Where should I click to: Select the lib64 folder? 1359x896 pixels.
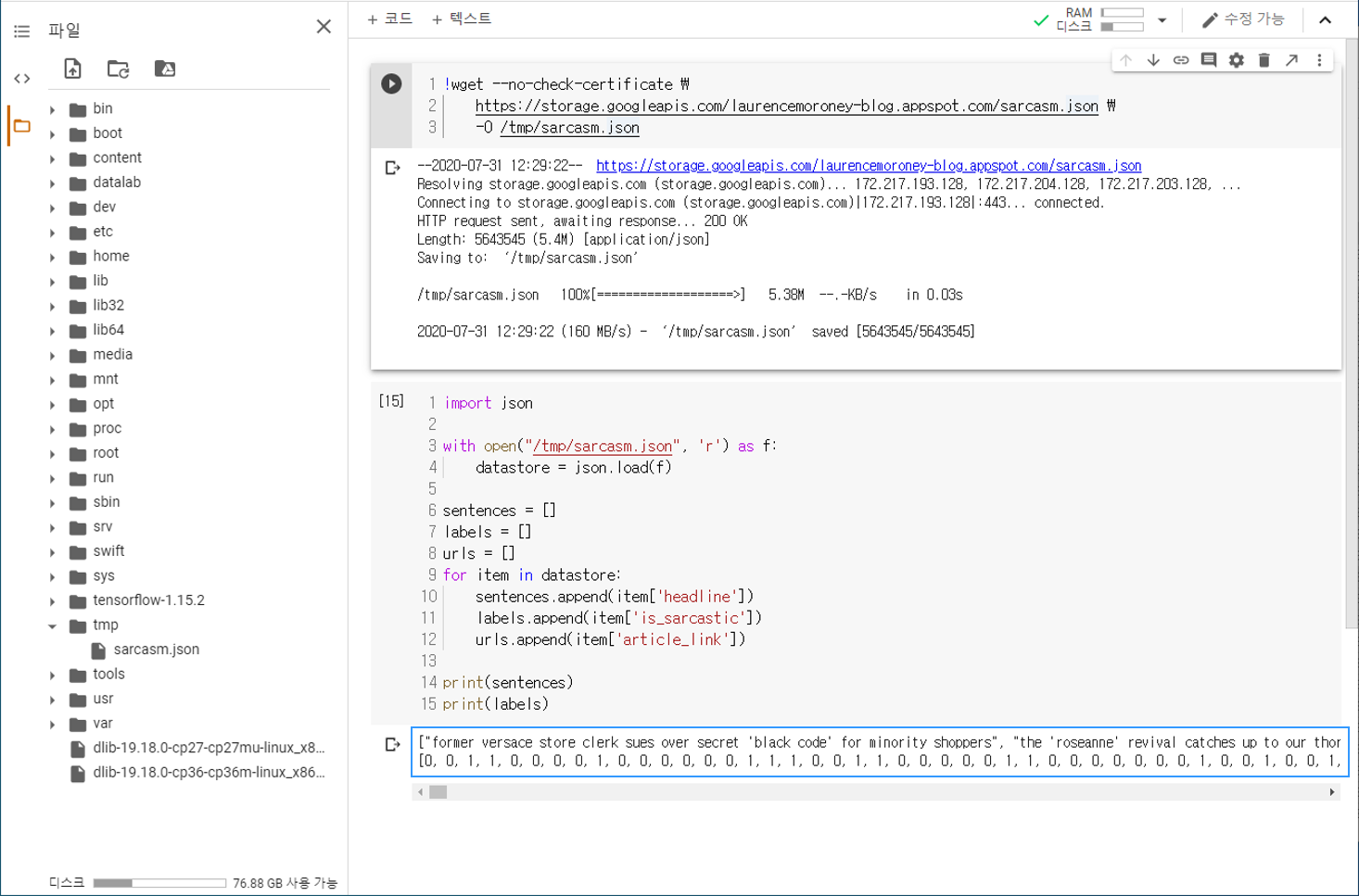pyautogui.click(x=108, y=330)
